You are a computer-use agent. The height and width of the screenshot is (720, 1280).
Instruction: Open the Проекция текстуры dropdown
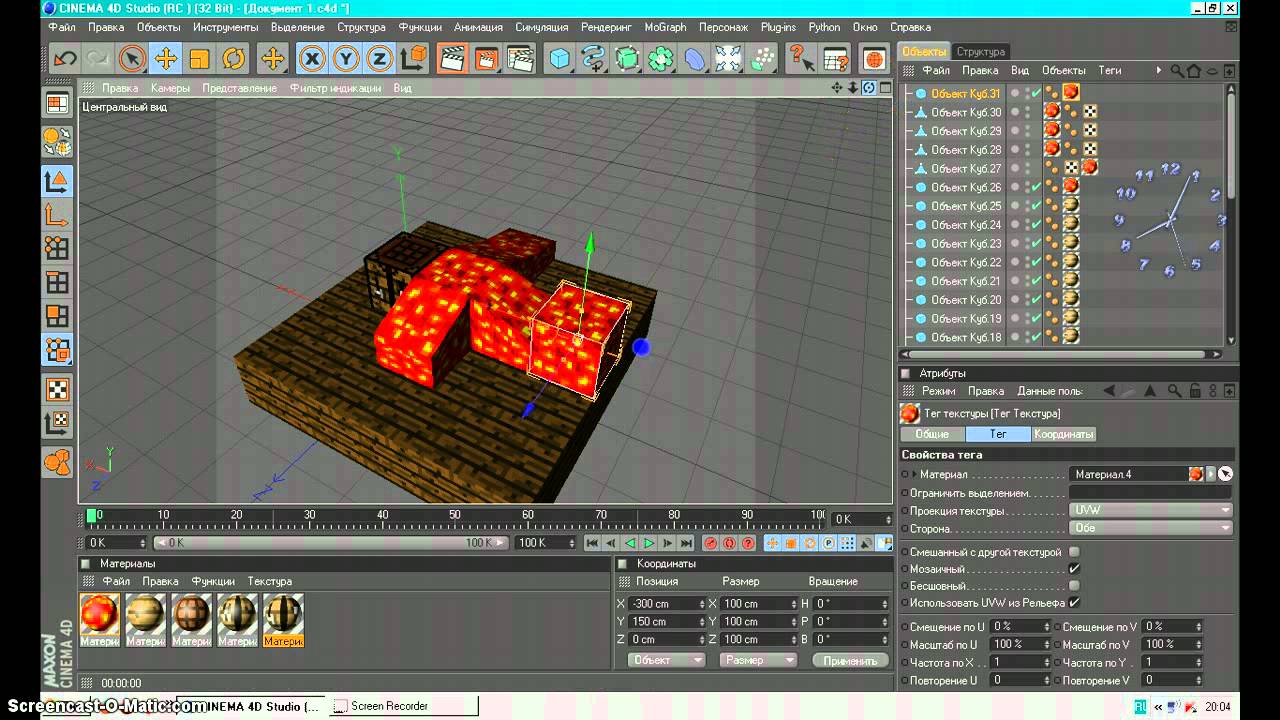pos(1151,510)
